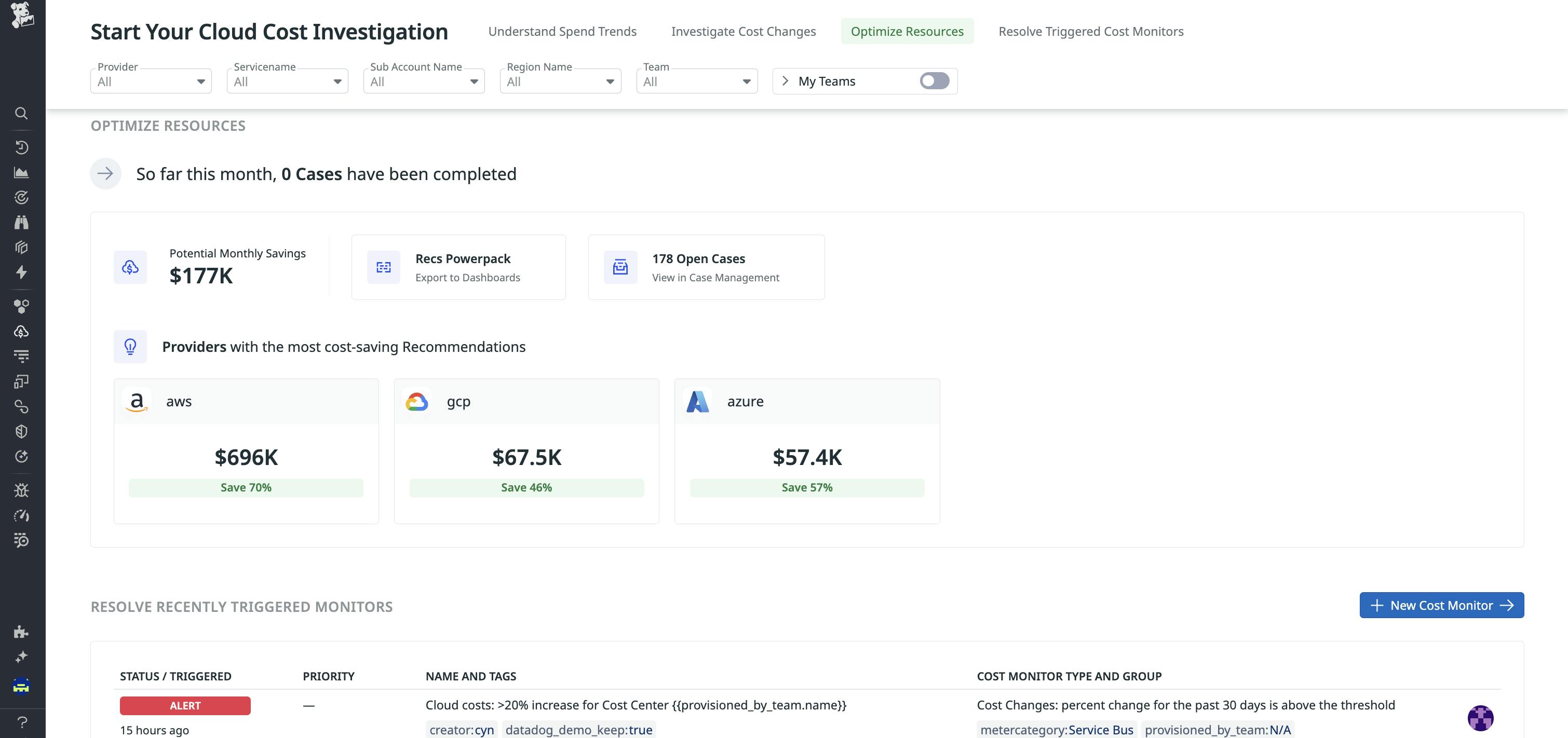
Task: Click the puzzle piece integrations icon
Action: click(21, 632)
